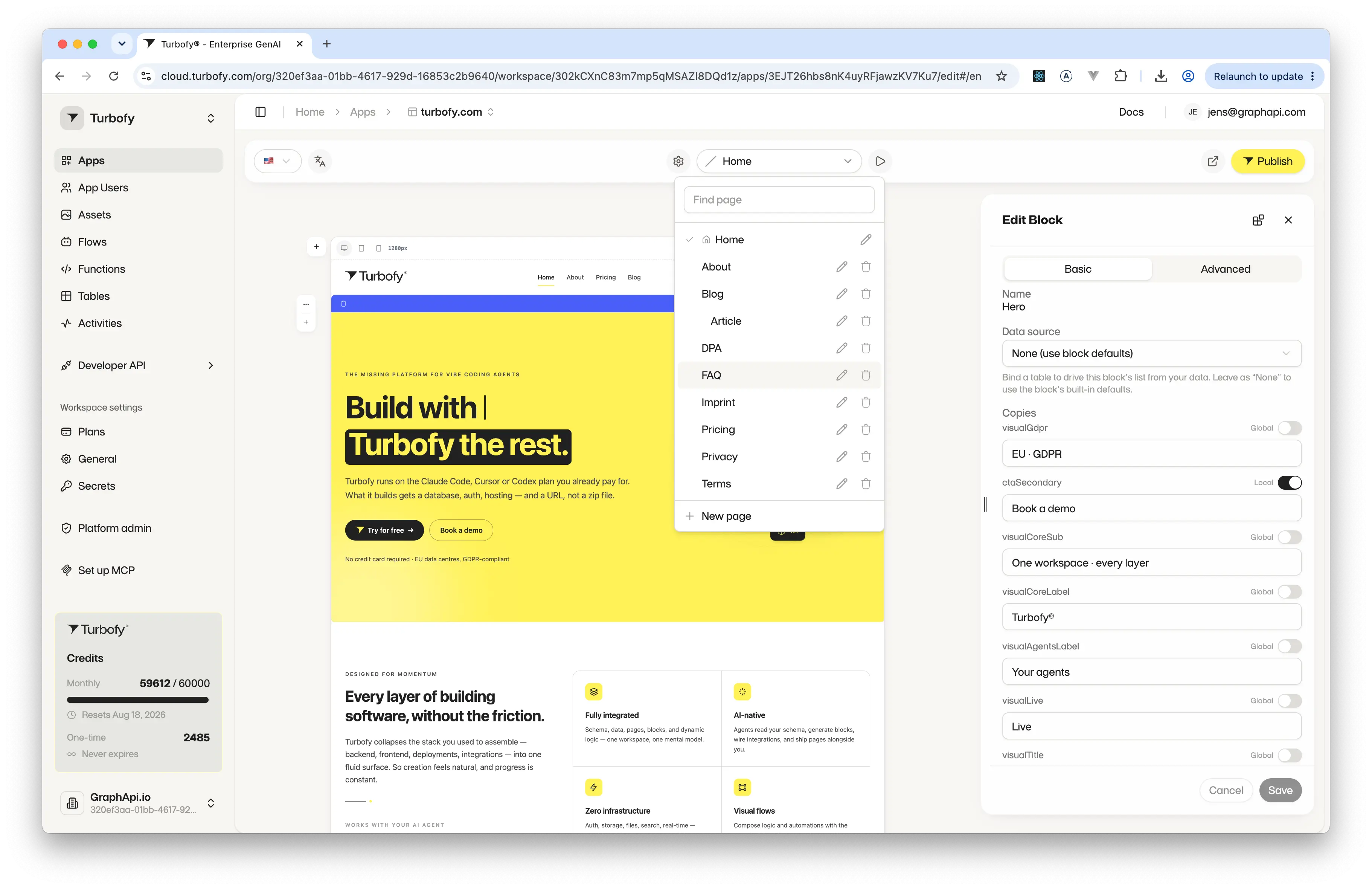
Task: Open Flows in sidebar
Action: point(138,242)
